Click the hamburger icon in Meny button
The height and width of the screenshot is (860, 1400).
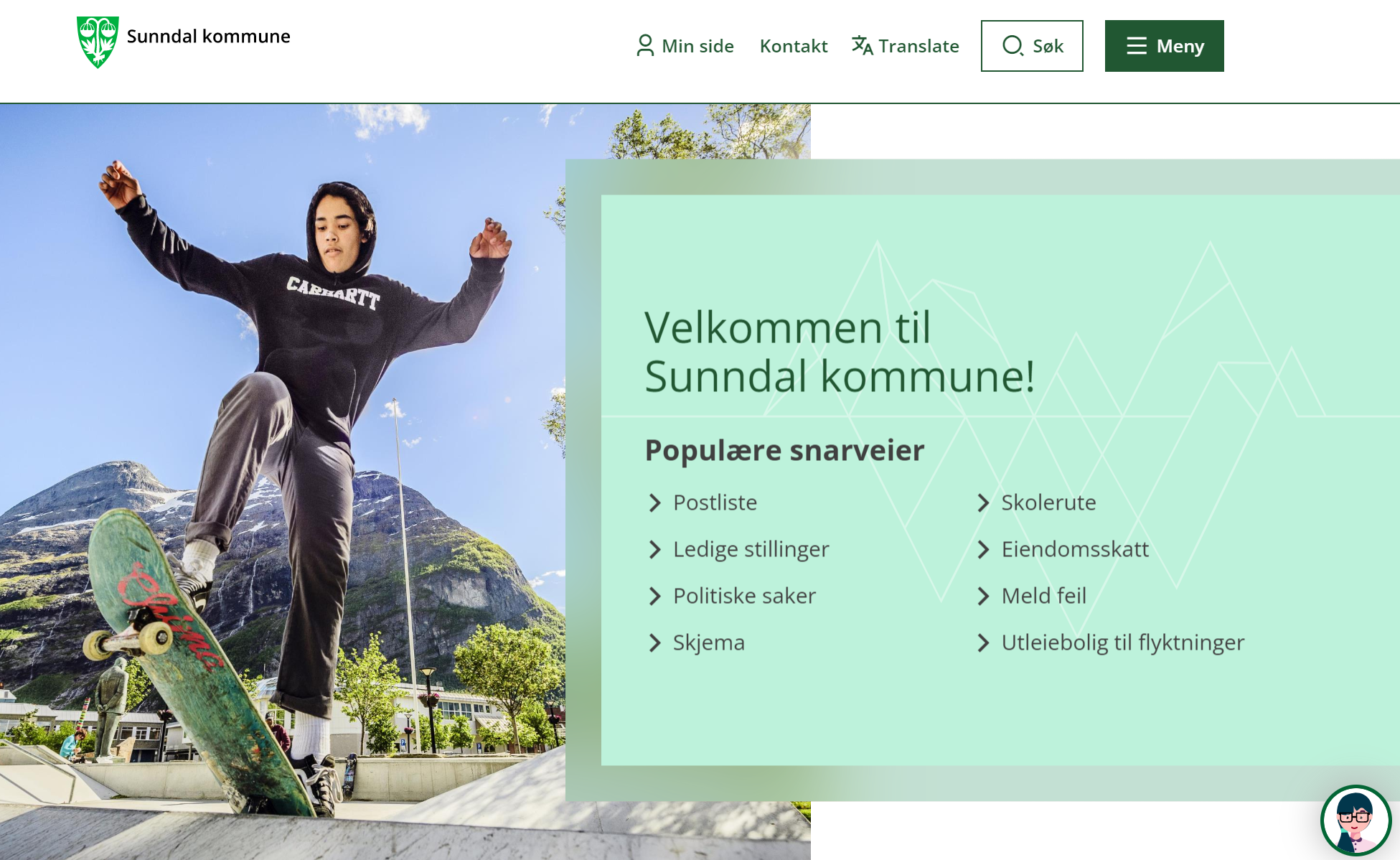tap(1137, 46)
